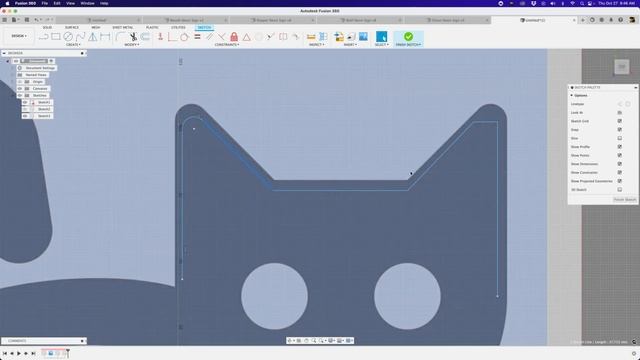Screen dimensions: 640x360
Task: Toggle visibility eye of the Canvases folder
Action: tap(20, 89)
